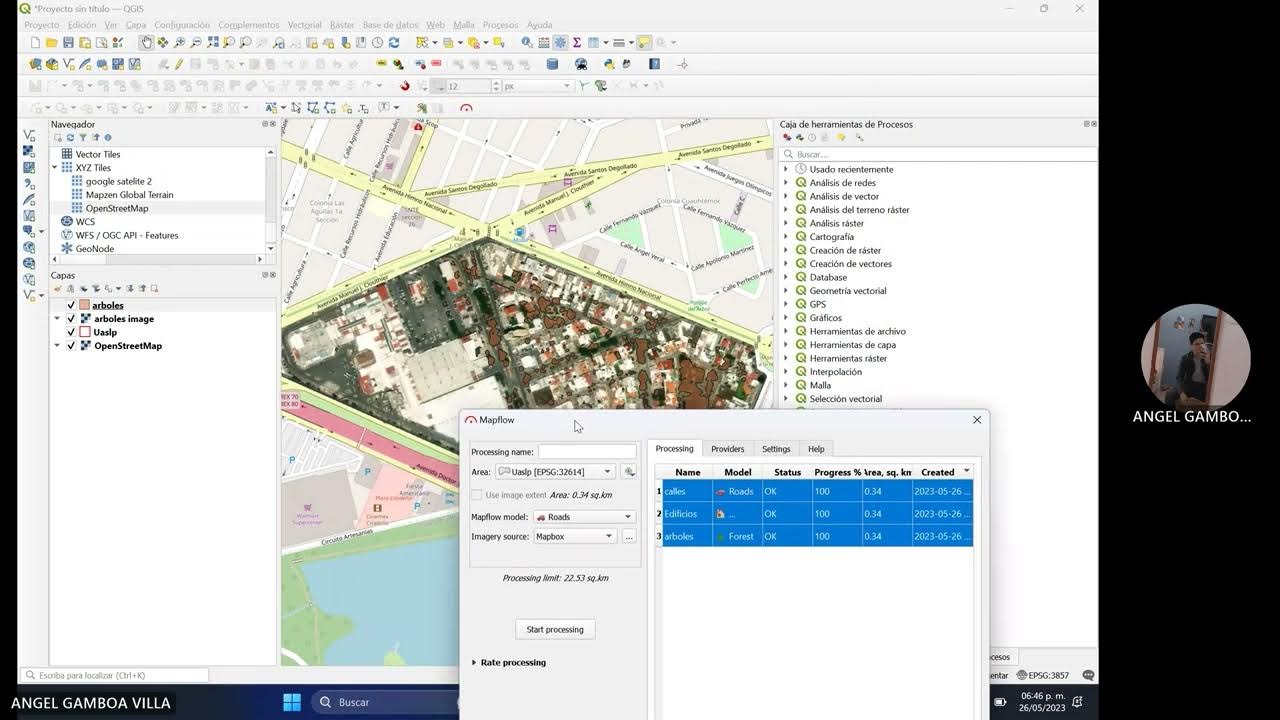Click the locator bar Escriba para localizar

(x=114, y=675)
